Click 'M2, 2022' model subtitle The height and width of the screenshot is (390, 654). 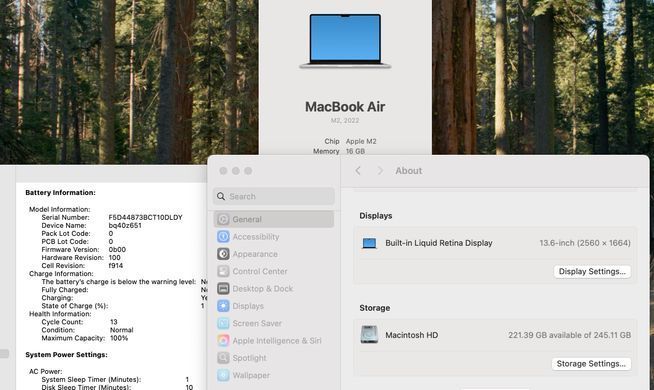345,121
